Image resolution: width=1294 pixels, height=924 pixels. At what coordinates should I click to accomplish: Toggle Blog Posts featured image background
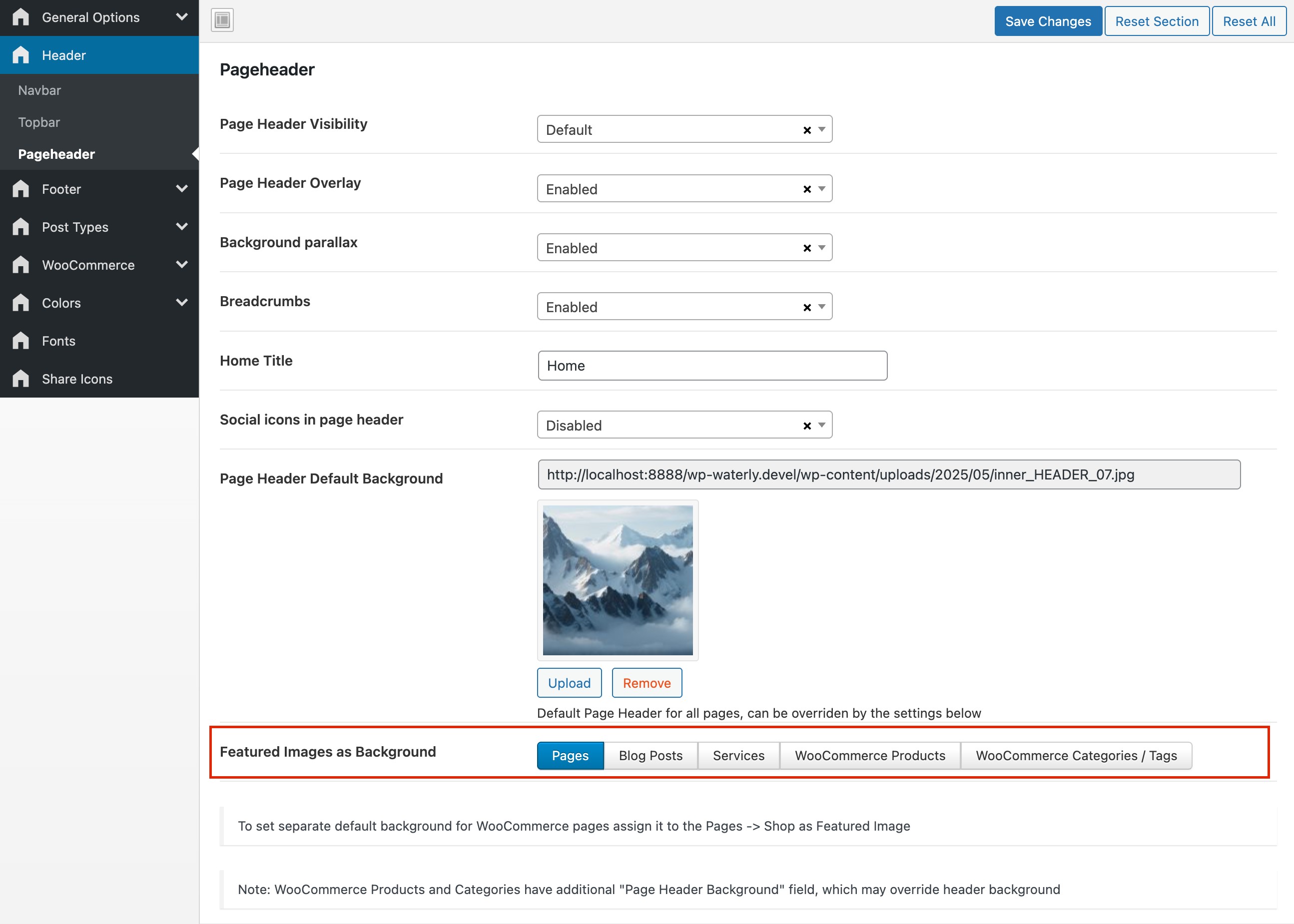click(650, 755)
